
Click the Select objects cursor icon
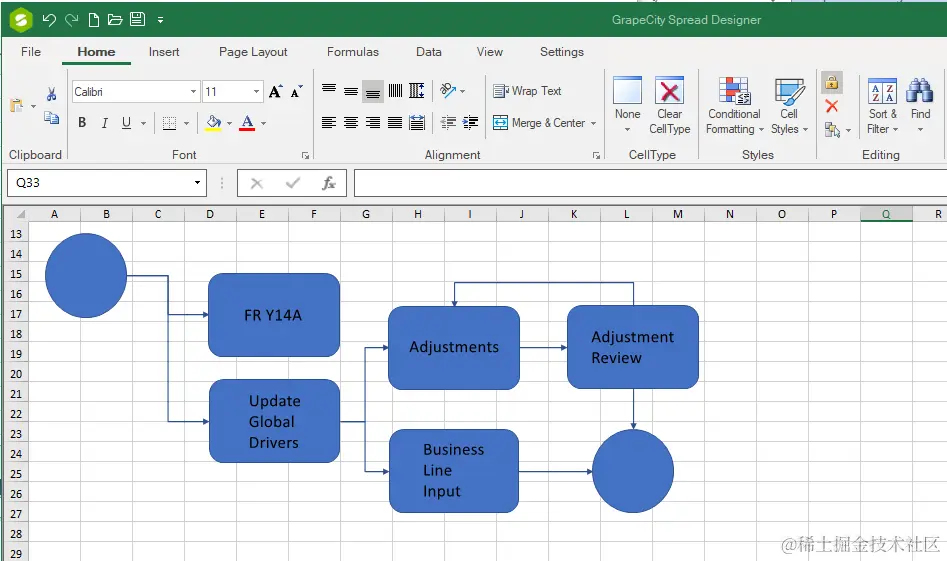coord(832,130)
